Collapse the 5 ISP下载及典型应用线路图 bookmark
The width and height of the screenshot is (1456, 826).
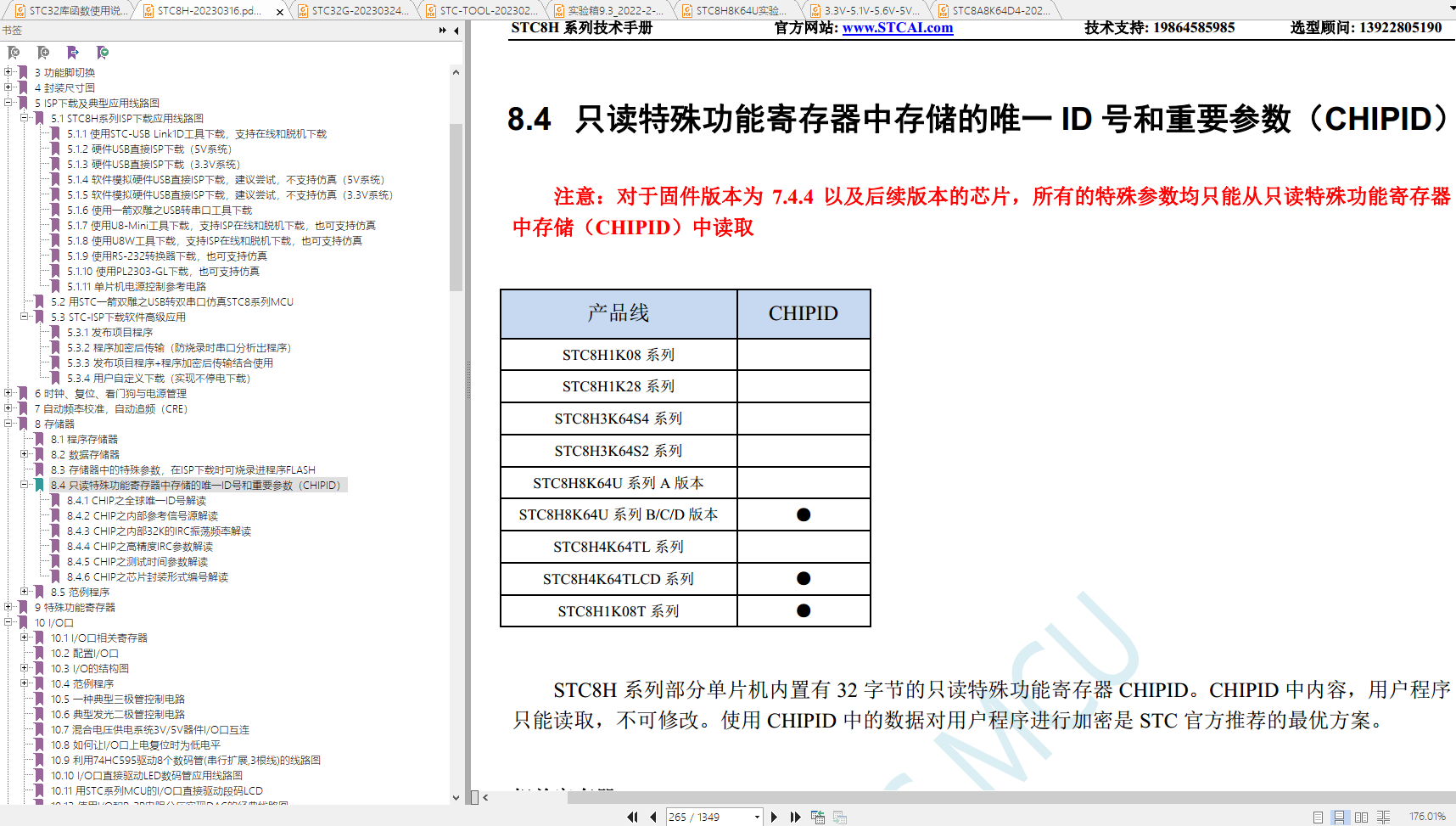8,103
